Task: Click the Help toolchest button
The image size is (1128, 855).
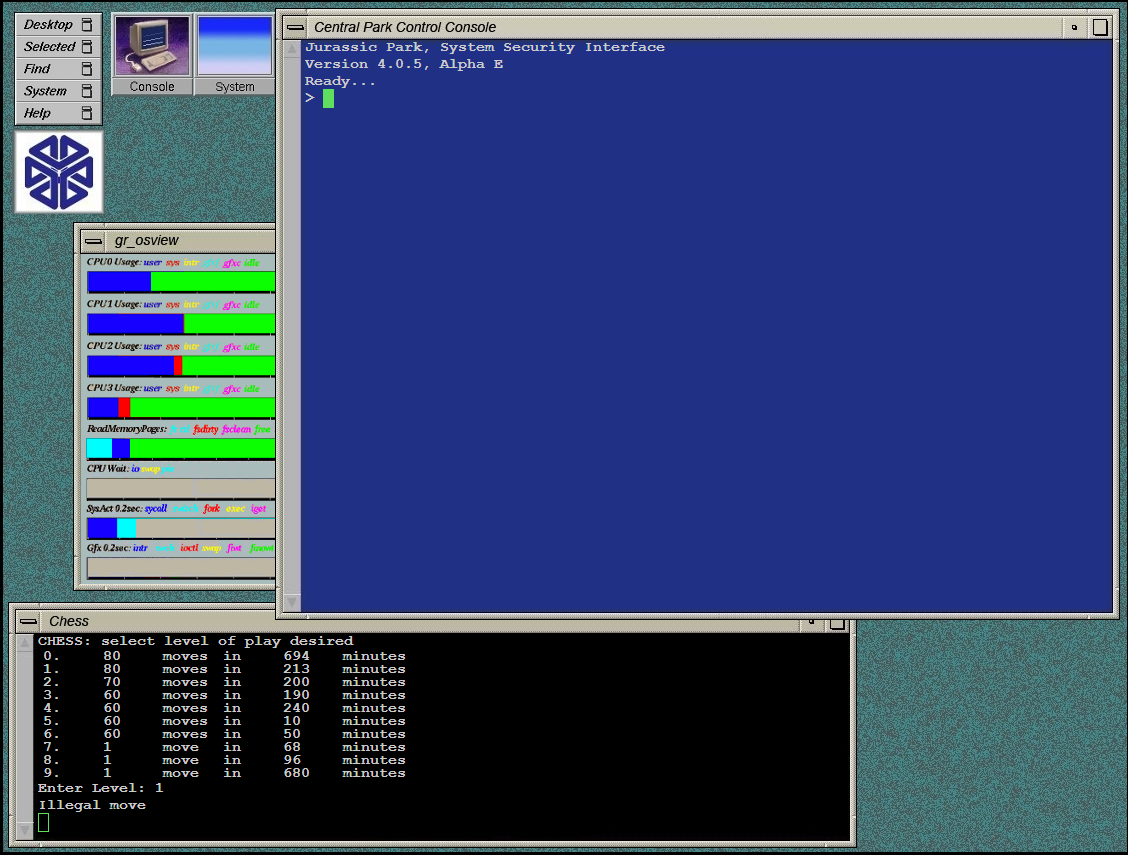Action: tap(38, 113)
